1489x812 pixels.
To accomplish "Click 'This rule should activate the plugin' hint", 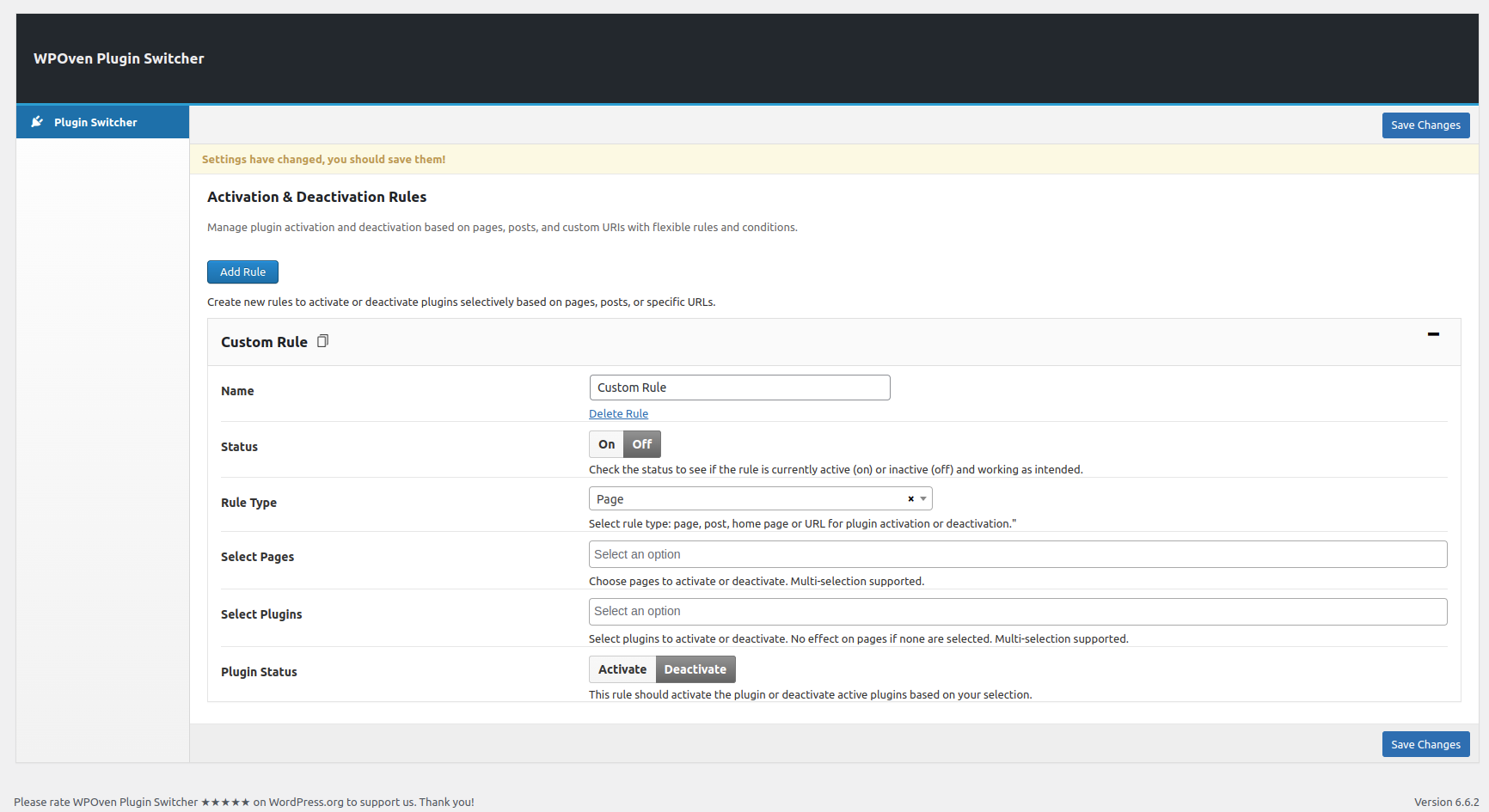I will (810, 695).
